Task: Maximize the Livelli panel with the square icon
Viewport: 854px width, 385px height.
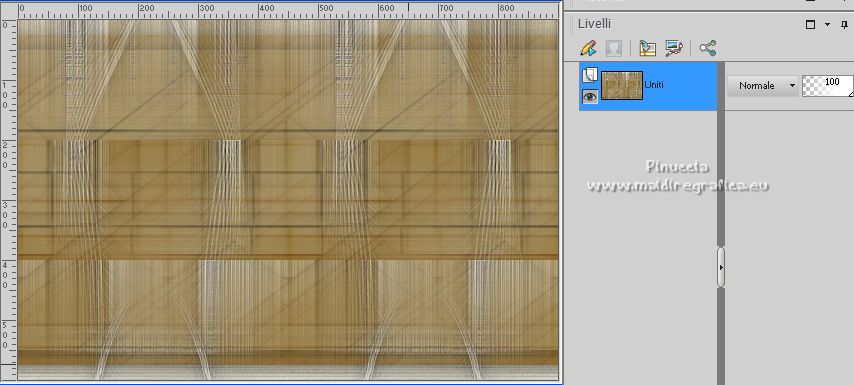Action: click(810, 25)
